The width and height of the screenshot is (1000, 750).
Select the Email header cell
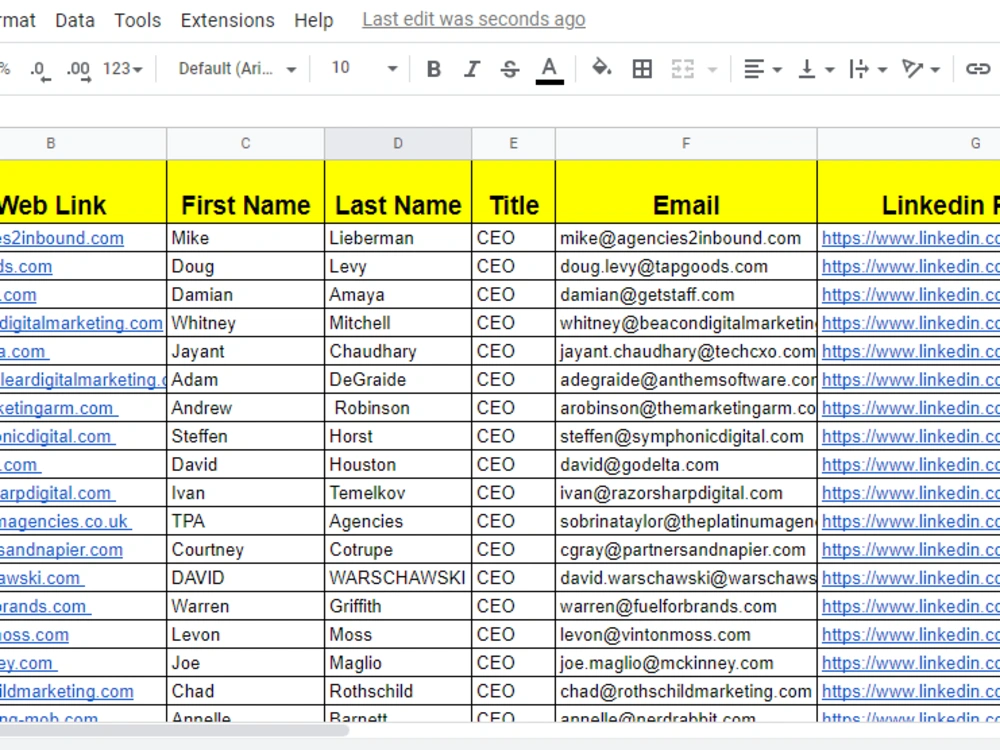(686, 191)
